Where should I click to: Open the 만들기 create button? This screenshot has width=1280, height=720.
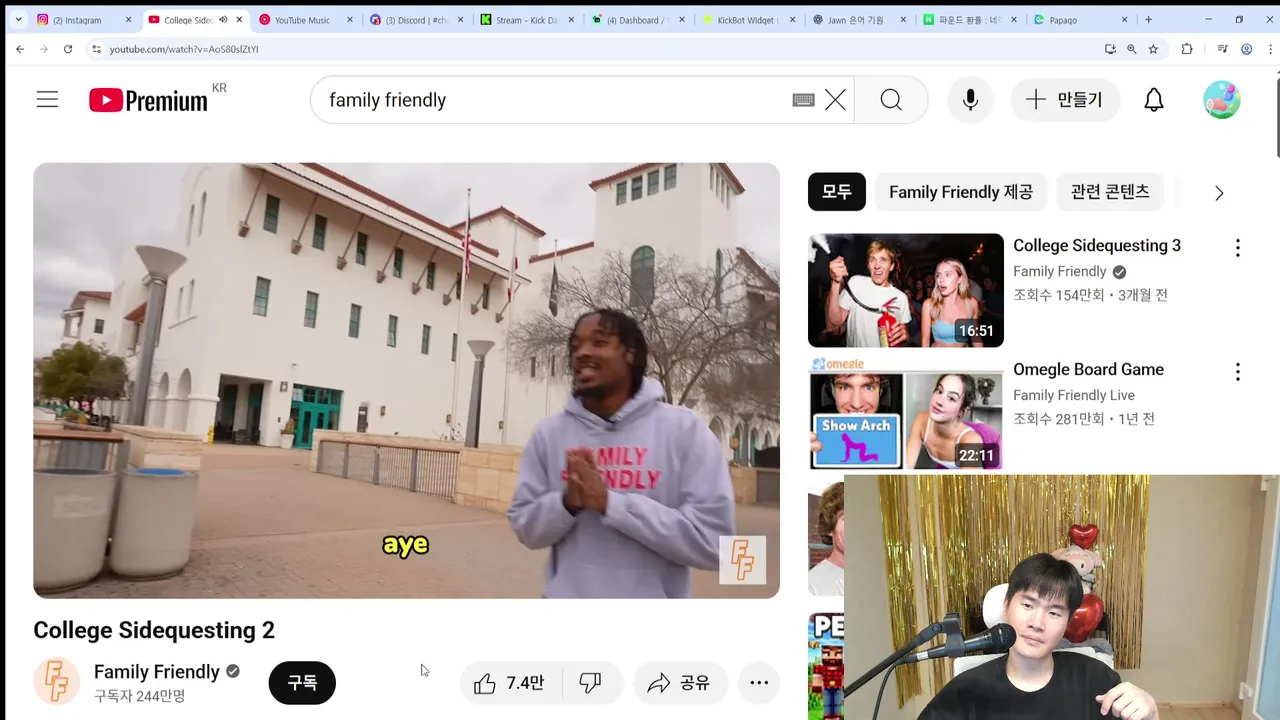(x=1065, y=100)
